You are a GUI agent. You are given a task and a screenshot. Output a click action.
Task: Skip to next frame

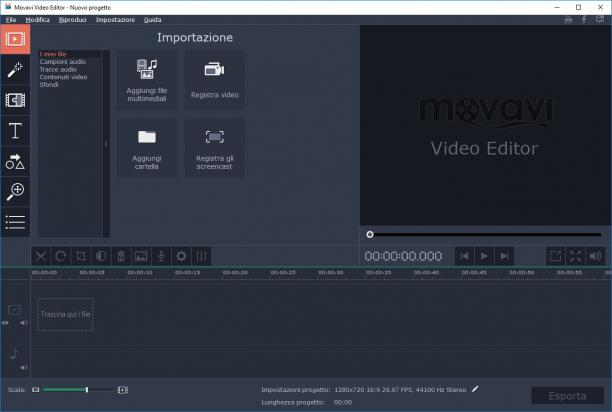pyautogui.click(x=504, y=256)
